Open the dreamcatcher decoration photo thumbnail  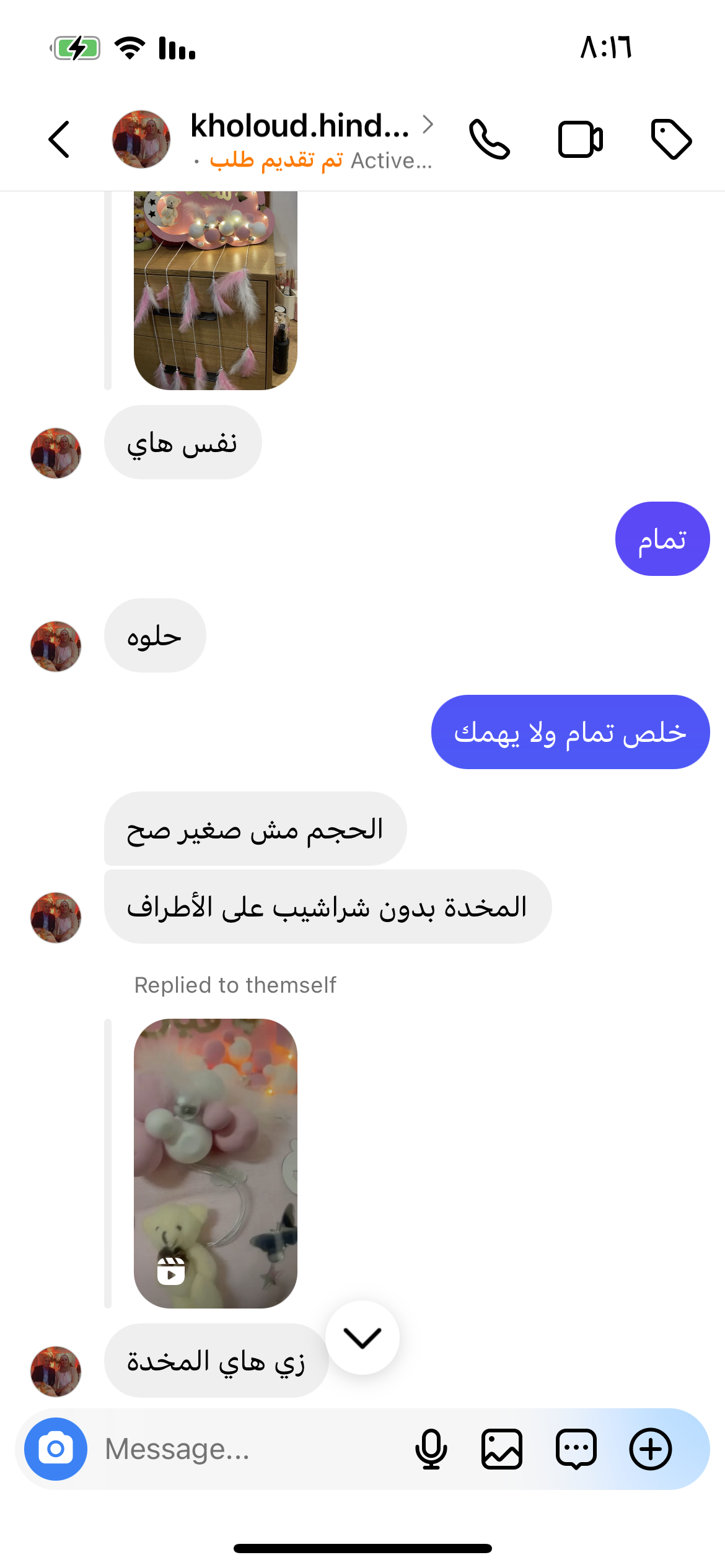216,290
